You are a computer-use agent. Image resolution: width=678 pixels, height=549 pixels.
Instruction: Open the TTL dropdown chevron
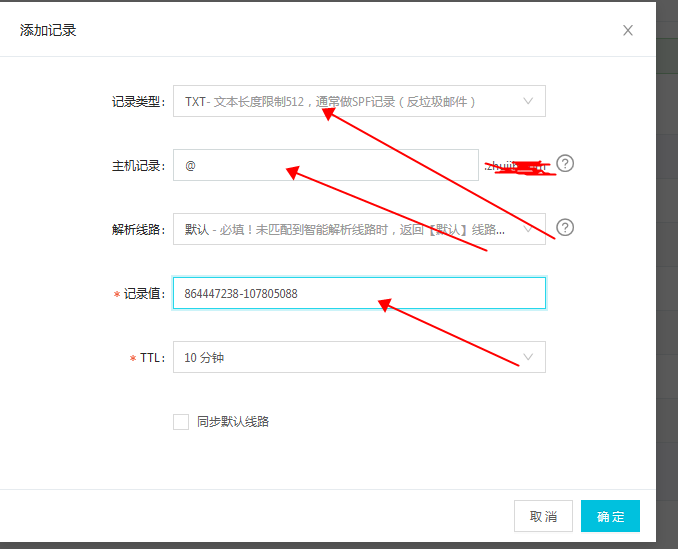528,357
